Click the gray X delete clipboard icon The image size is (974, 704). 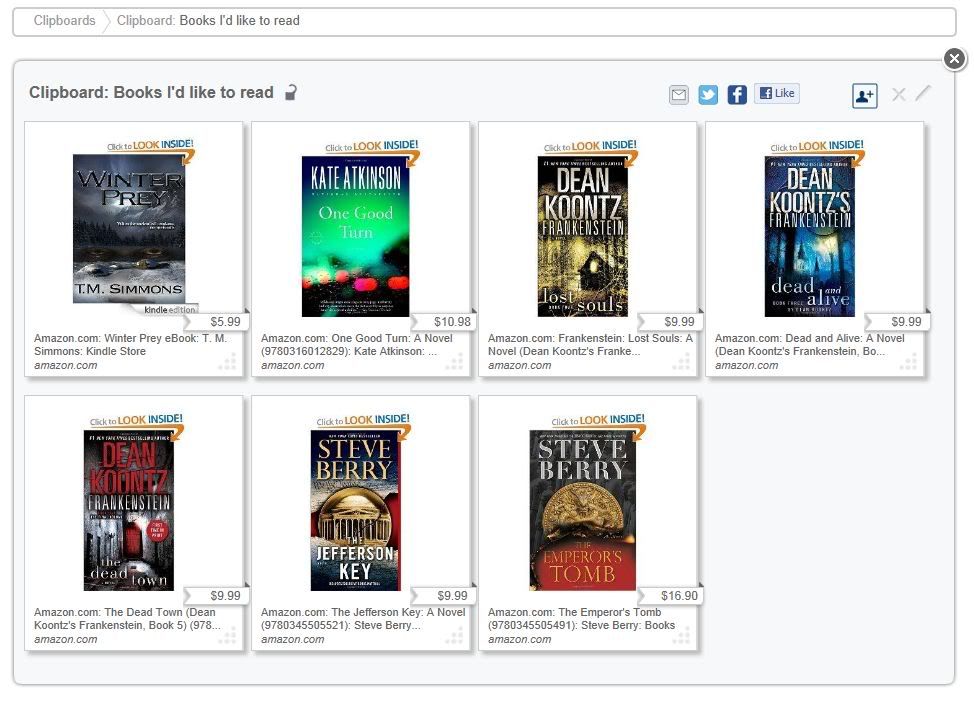(898, 94)
